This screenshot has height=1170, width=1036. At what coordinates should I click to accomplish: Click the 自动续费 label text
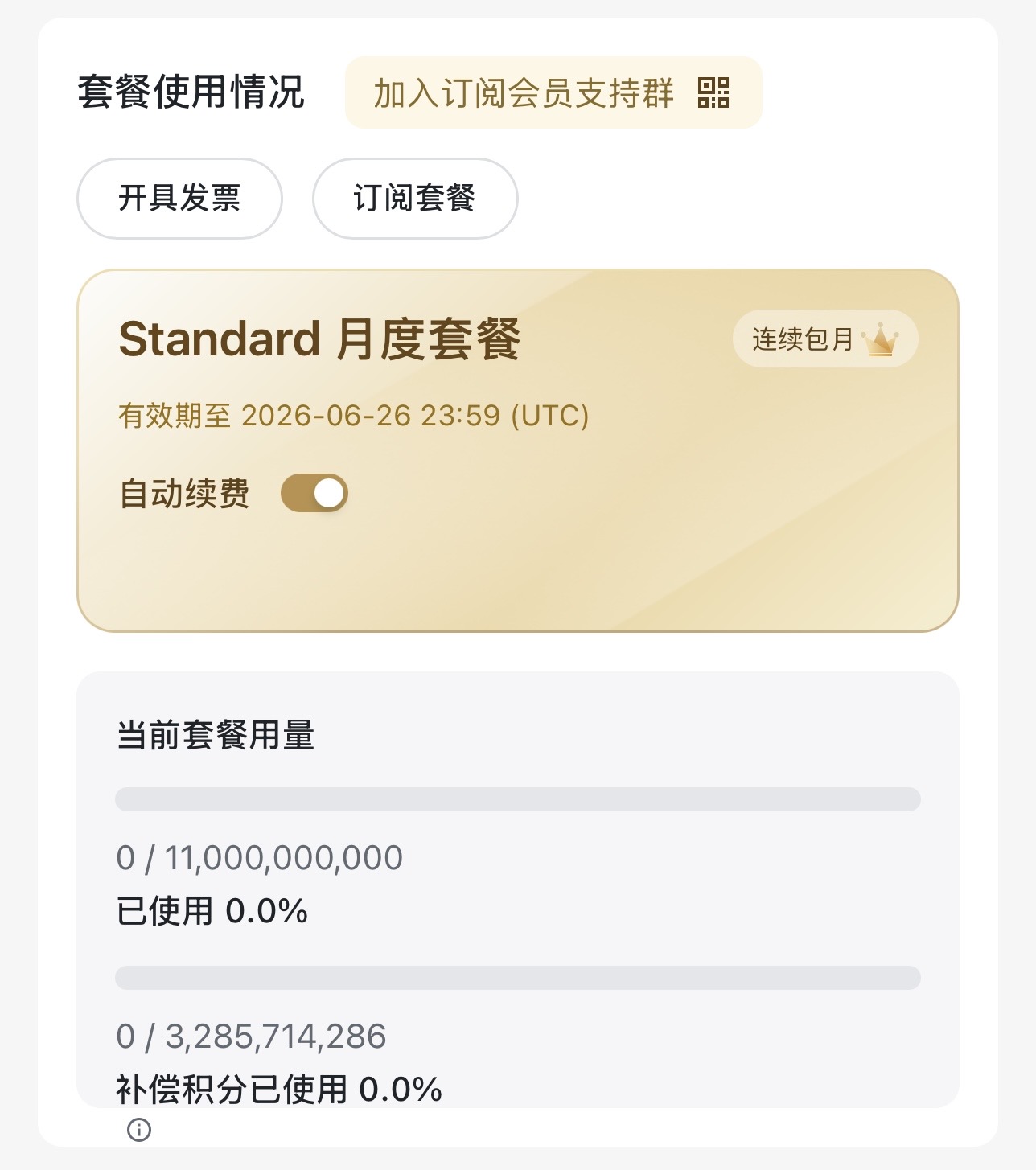[184, 493]
